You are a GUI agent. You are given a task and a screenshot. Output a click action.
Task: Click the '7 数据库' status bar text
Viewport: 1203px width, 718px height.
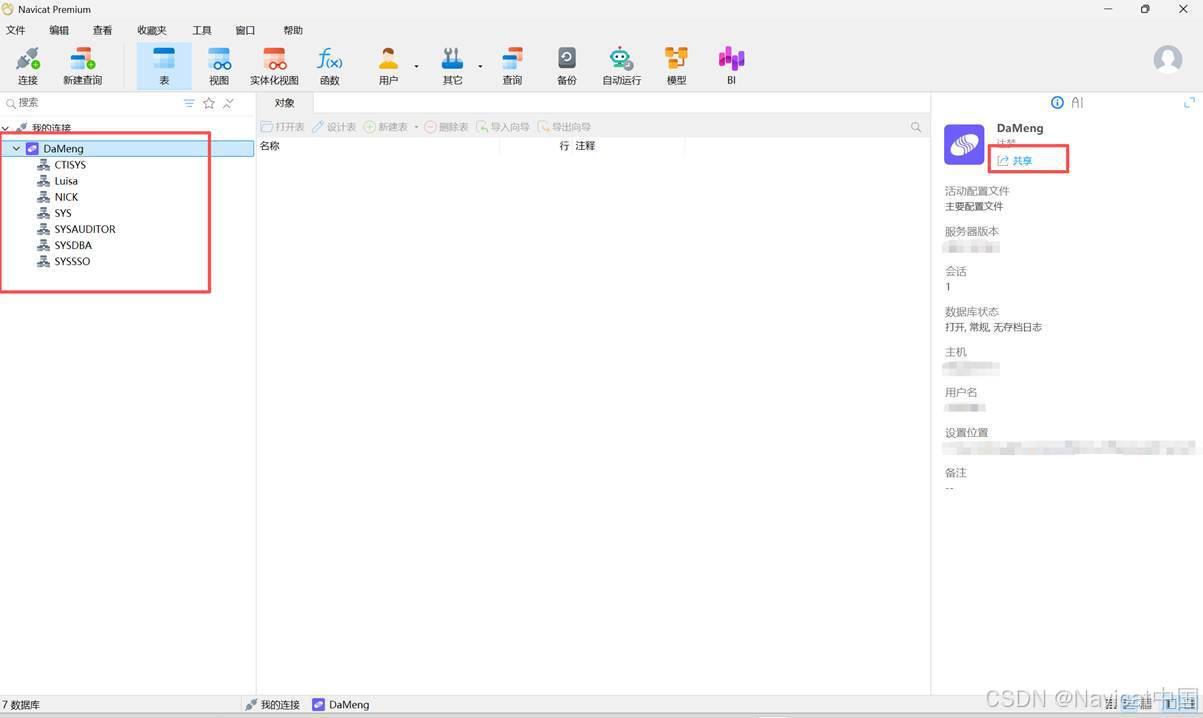coord(21,705)
